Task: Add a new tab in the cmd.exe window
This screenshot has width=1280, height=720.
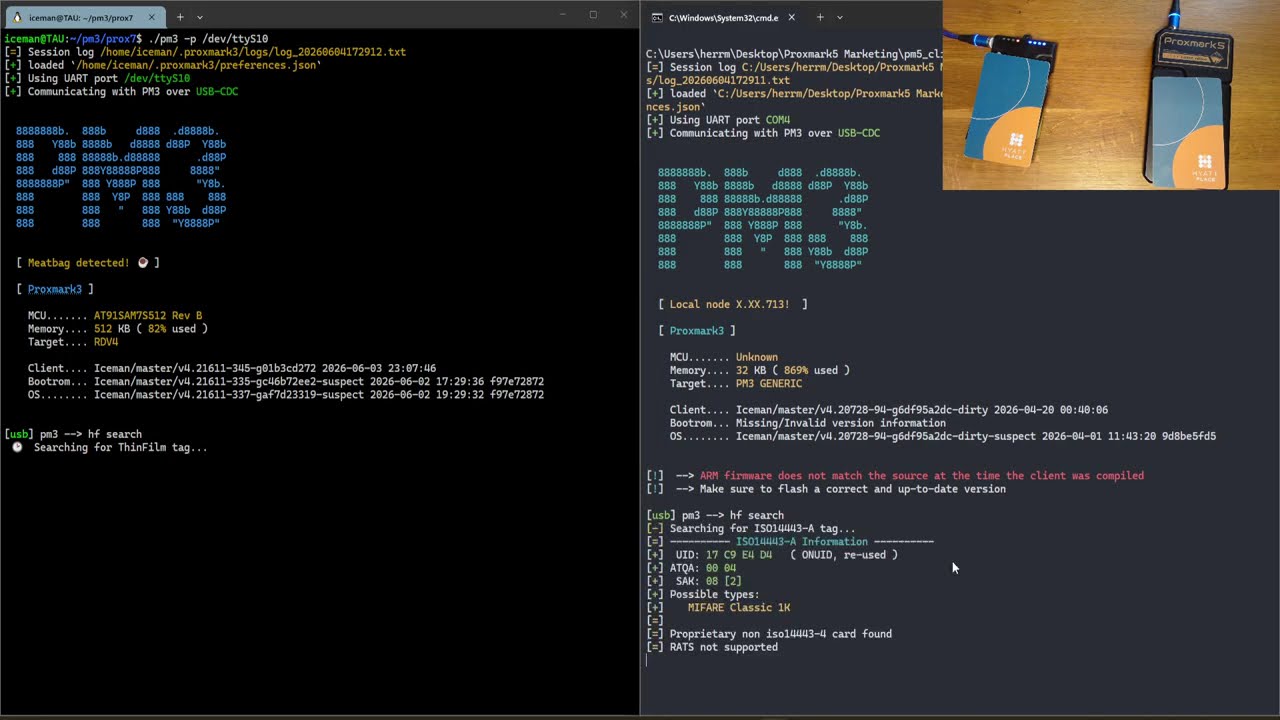Action: pos(819,17)
